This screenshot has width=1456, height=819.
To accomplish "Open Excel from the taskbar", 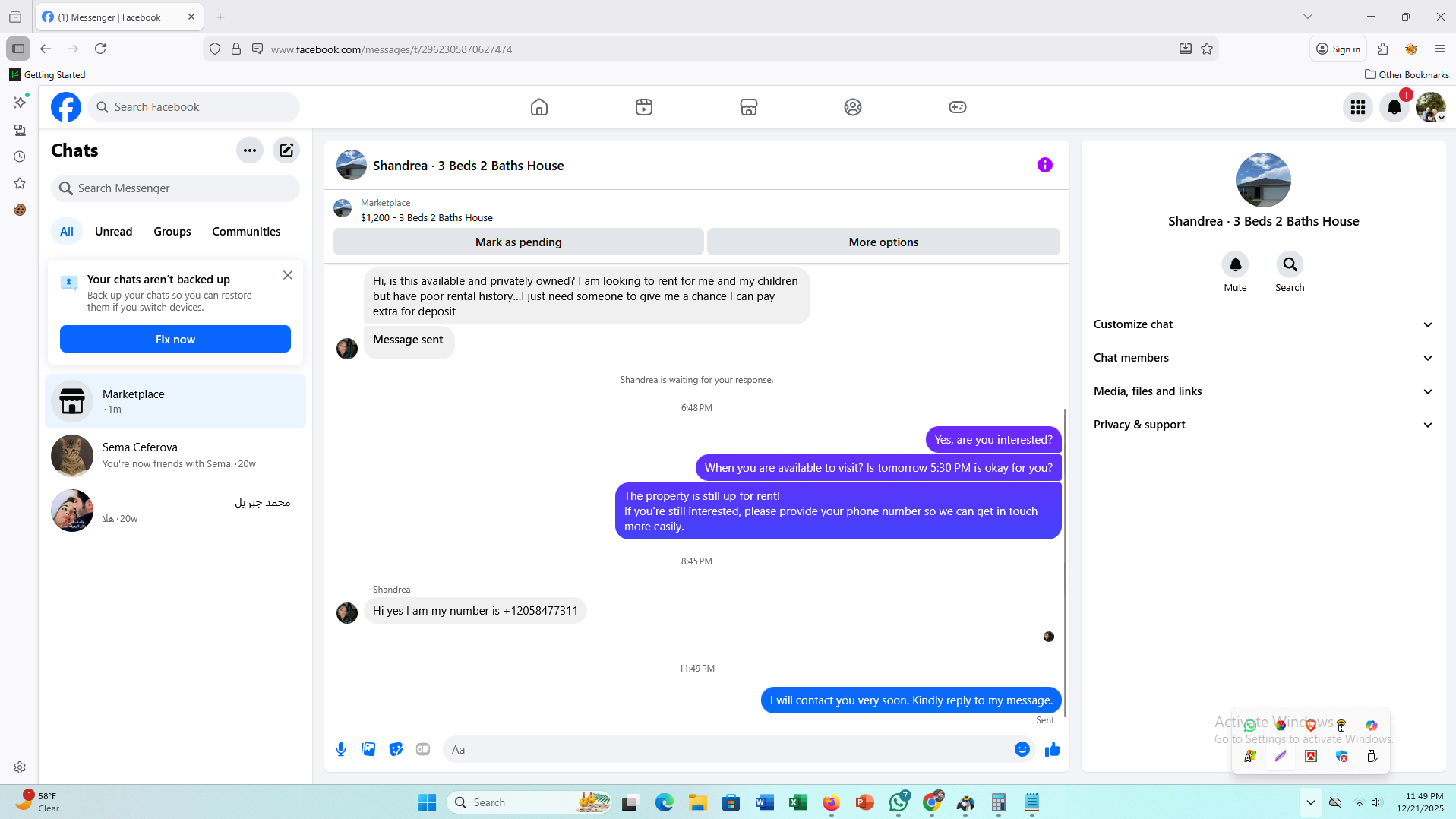I will 798,802.
